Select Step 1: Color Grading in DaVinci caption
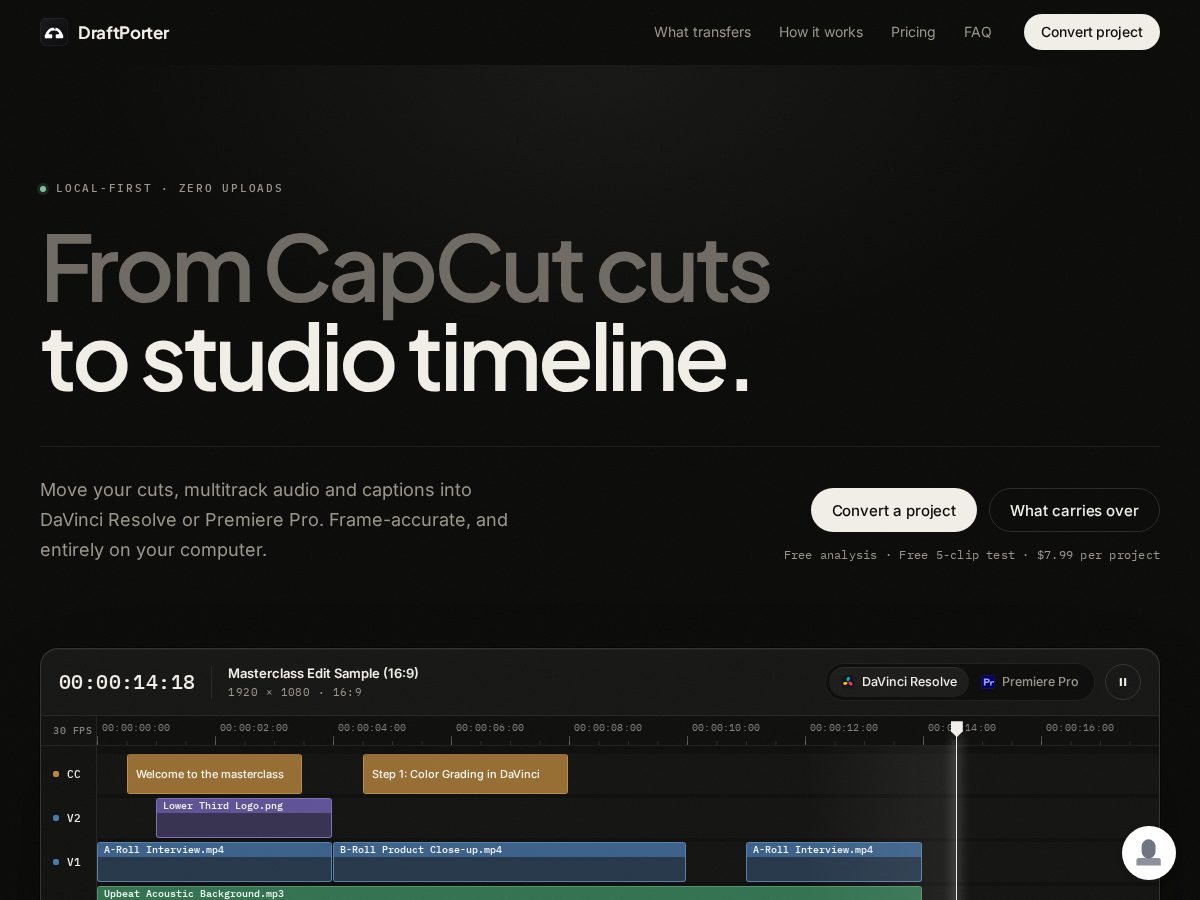 [465, 774]
